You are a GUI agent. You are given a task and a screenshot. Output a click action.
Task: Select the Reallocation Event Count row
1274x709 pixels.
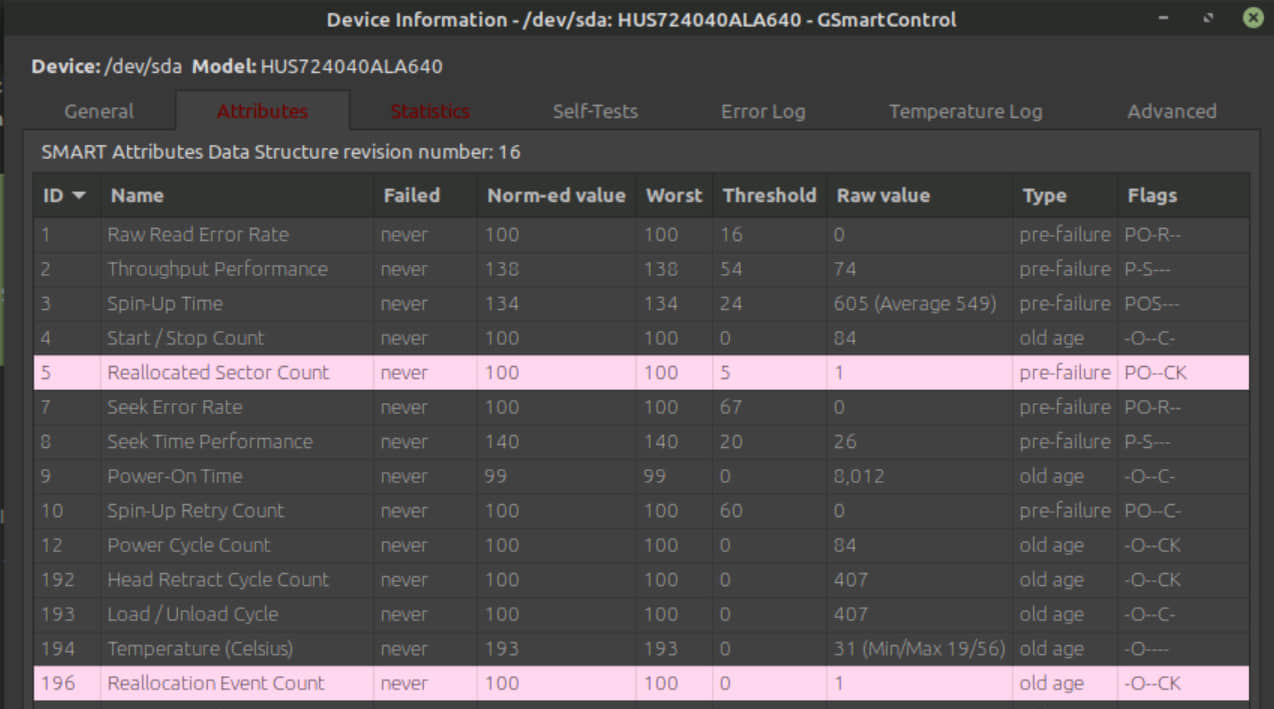[x=216, y=684]
